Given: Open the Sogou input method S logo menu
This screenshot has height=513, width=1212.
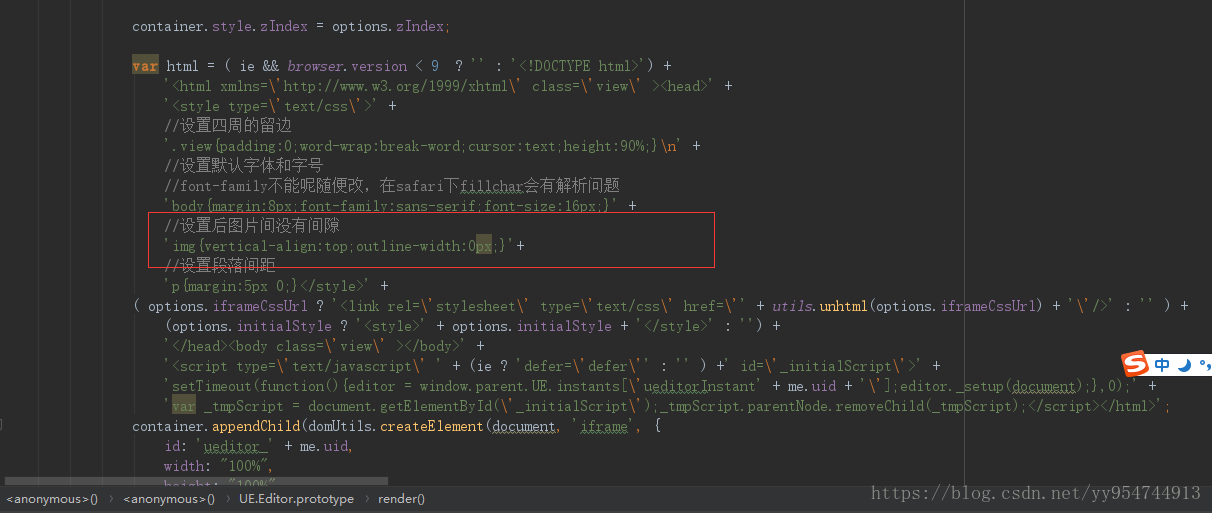Looking at the screenshot, I should (x=1133, y=364).
